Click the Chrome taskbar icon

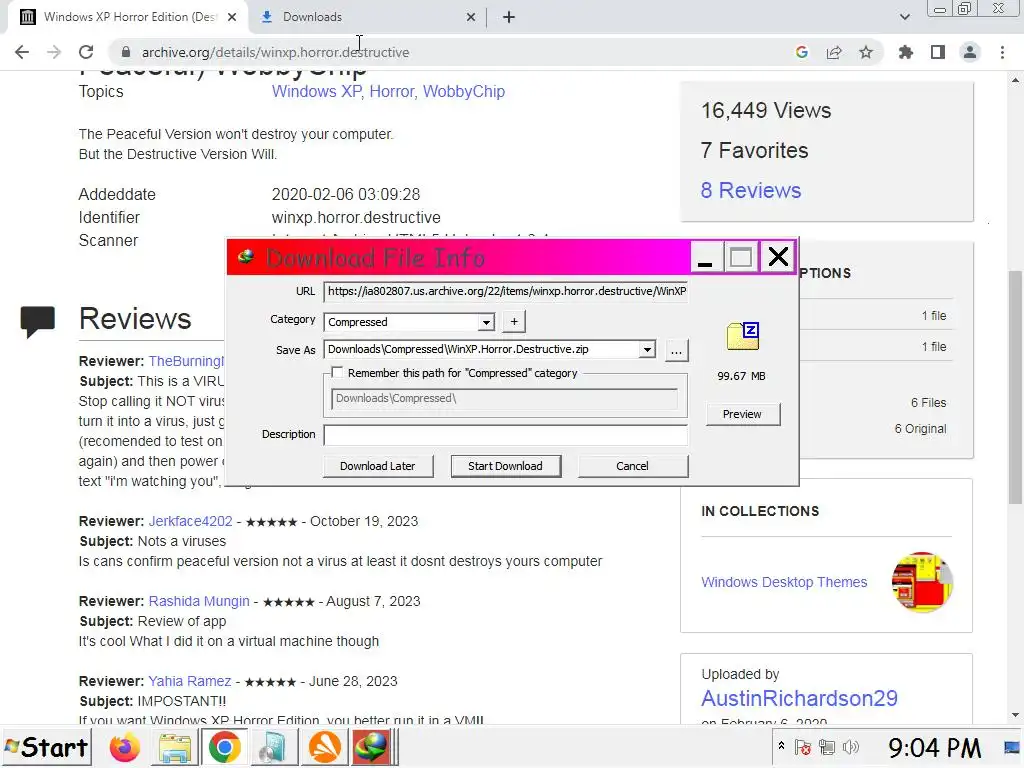click(225, 747)
